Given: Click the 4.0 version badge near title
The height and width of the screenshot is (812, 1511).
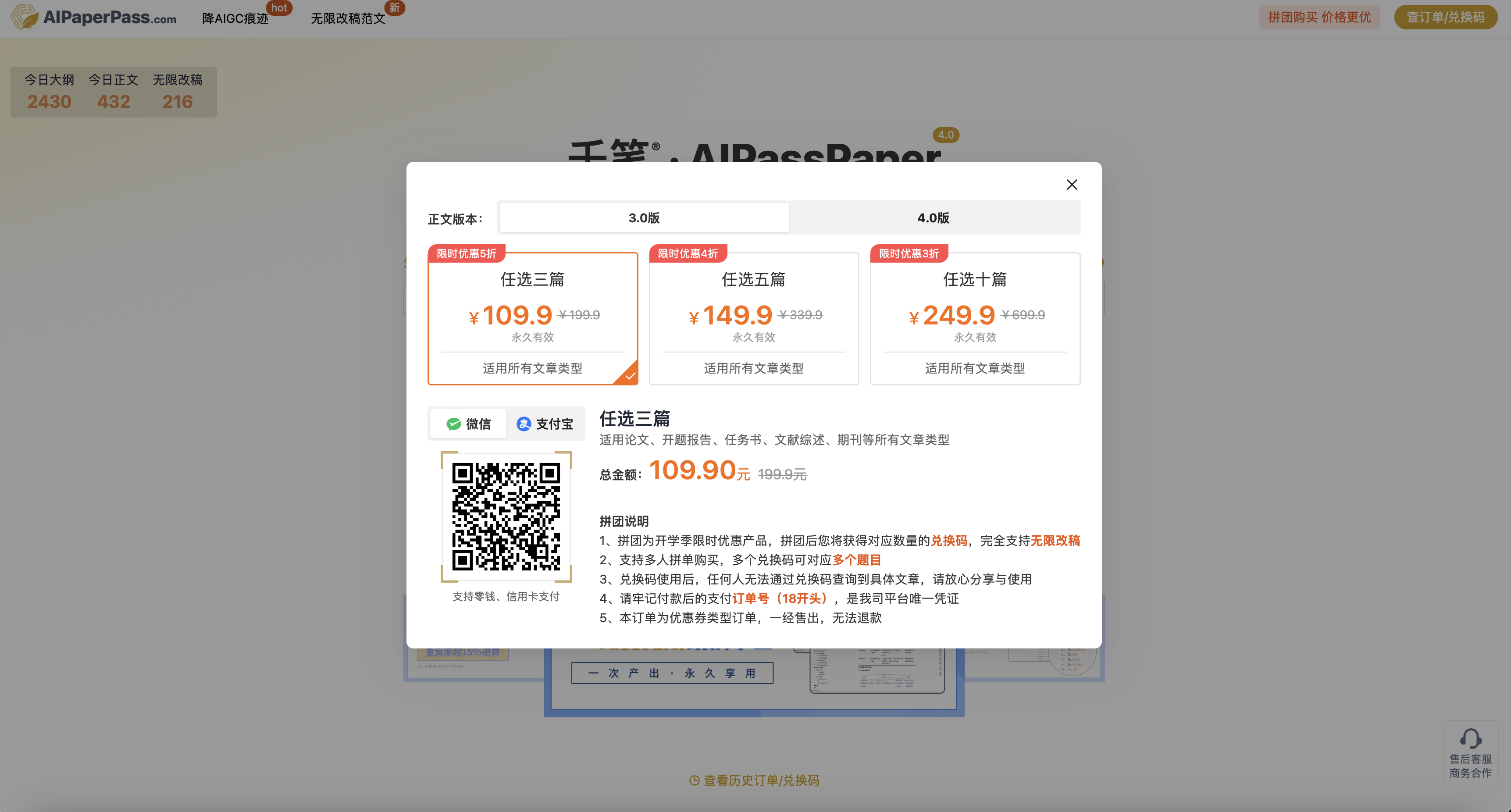Looking at the screenshot, I should [x=945, y=134].
